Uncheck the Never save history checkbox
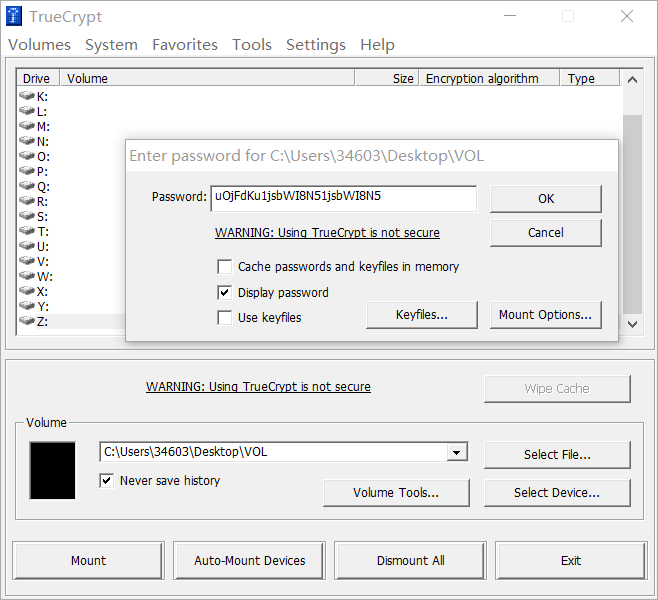Screen dimensions: 658x600 click(x=107, y=480)
